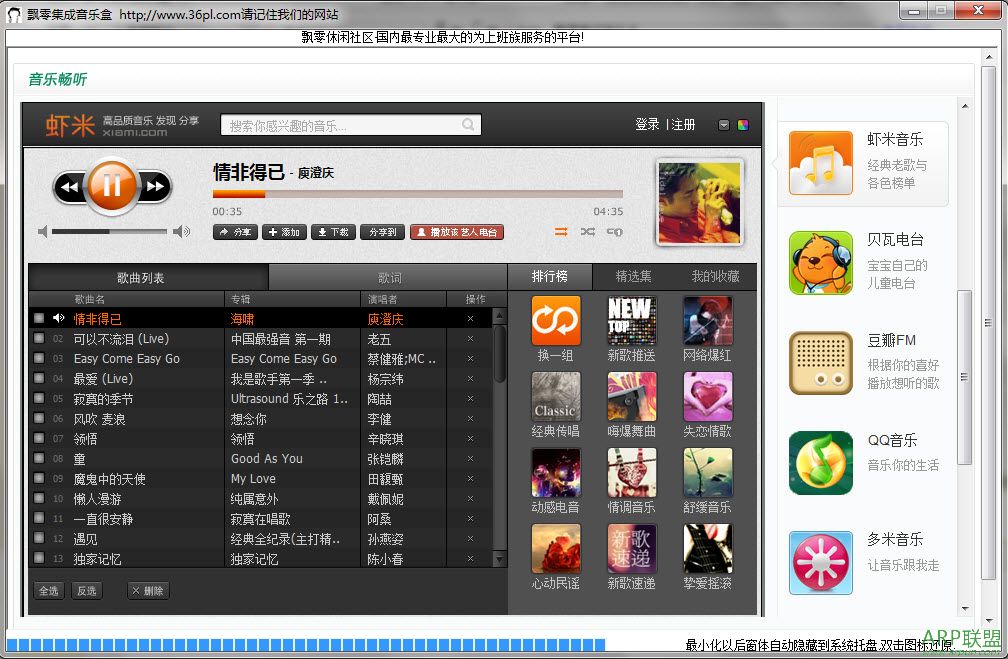Toggle single-track repeat mode

point(614,232)
